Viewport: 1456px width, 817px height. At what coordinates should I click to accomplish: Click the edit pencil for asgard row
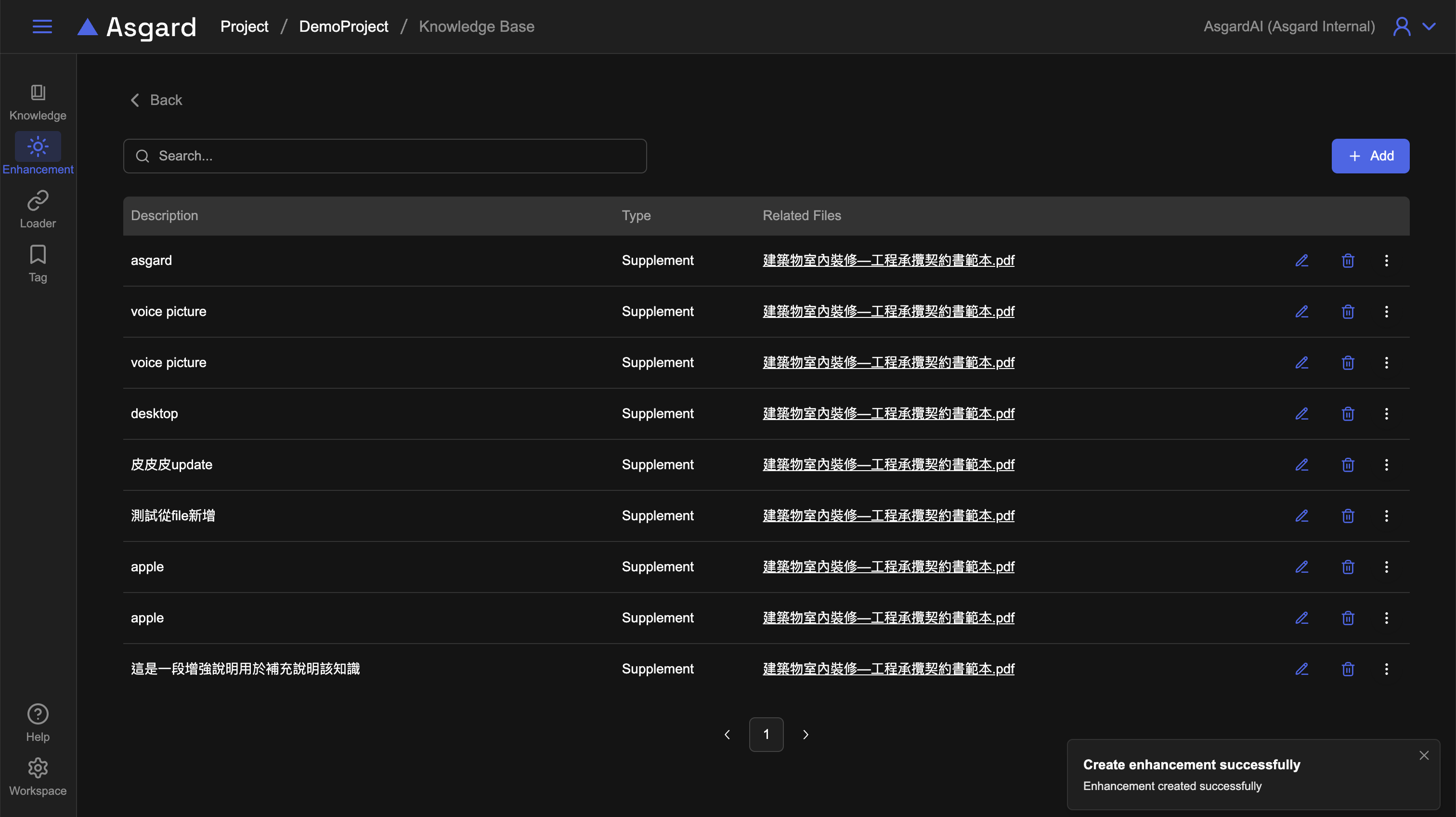pos(1302,261)
